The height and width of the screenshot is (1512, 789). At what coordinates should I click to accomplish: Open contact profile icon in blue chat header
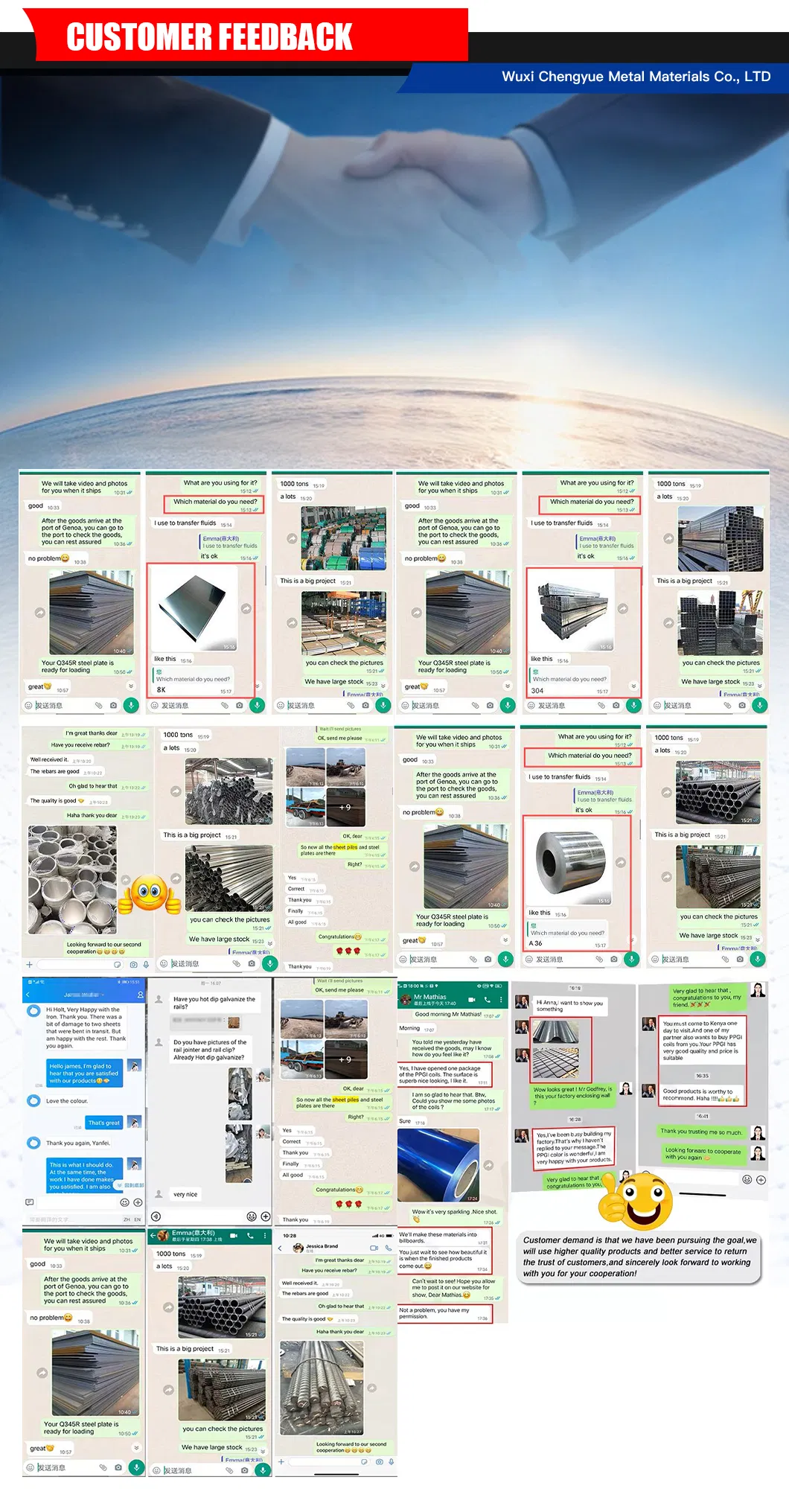point(140,995)
